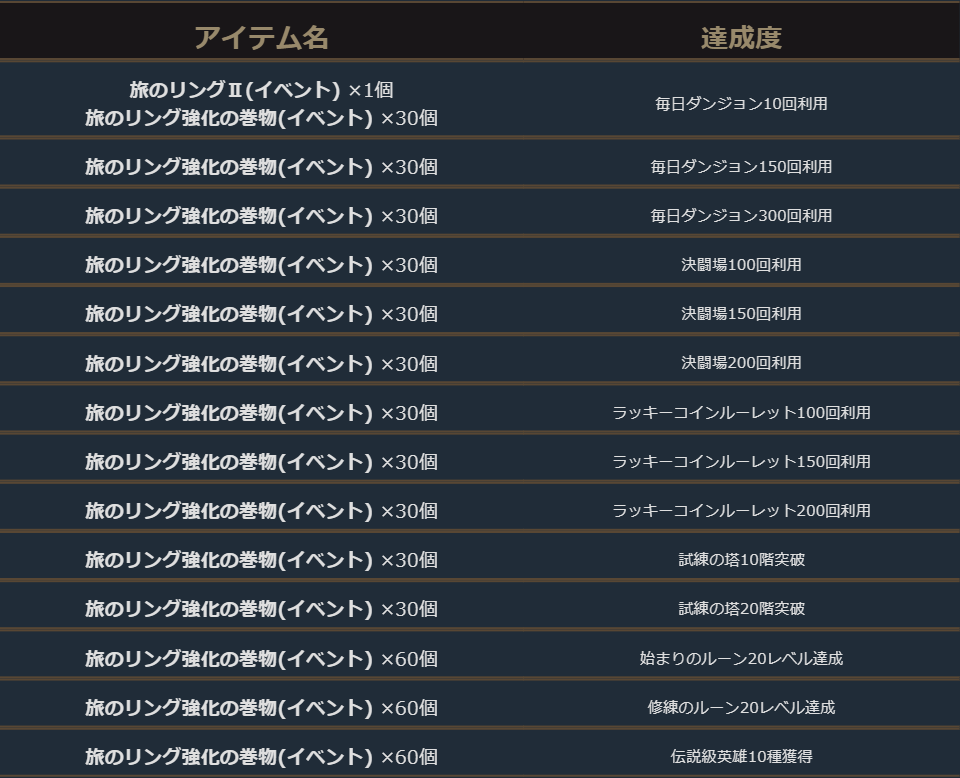
Task: Select the 毎日ダンジョン150回利用 achievement text
Action: pyautogui.click(x=741, y=167)
